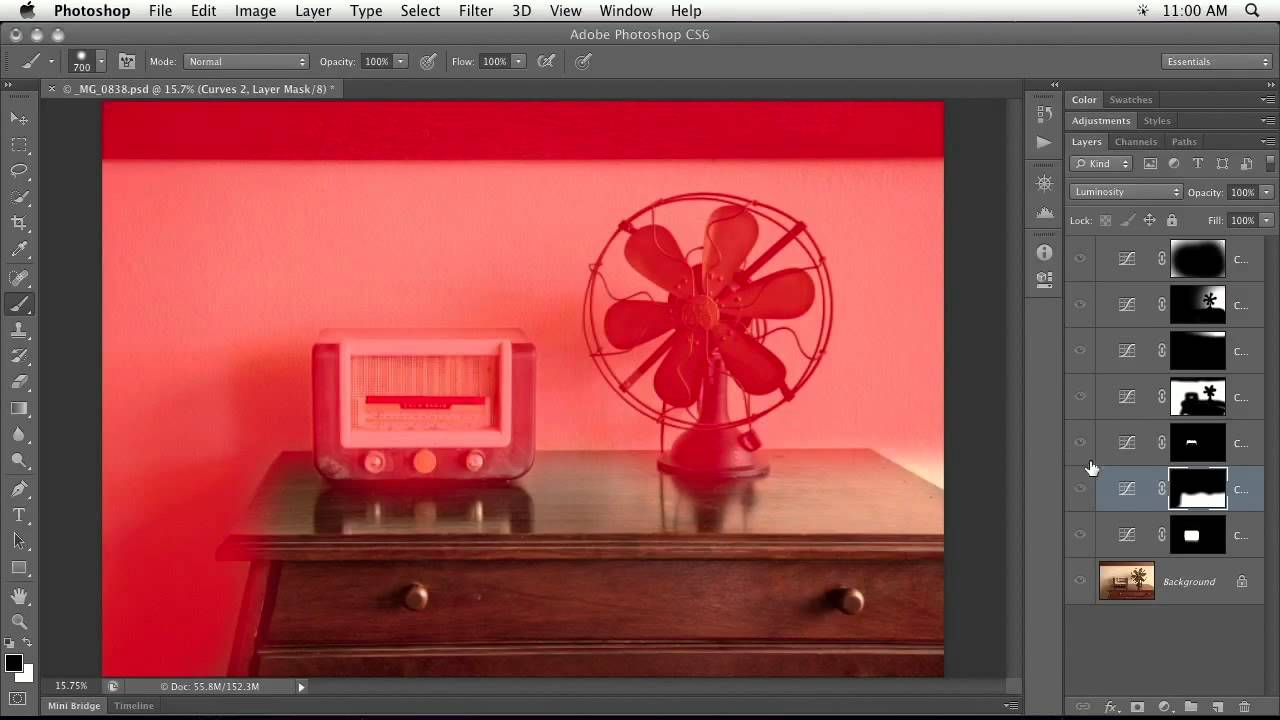Select the Rectangular Marquee tool

click(x=19, y=145)
